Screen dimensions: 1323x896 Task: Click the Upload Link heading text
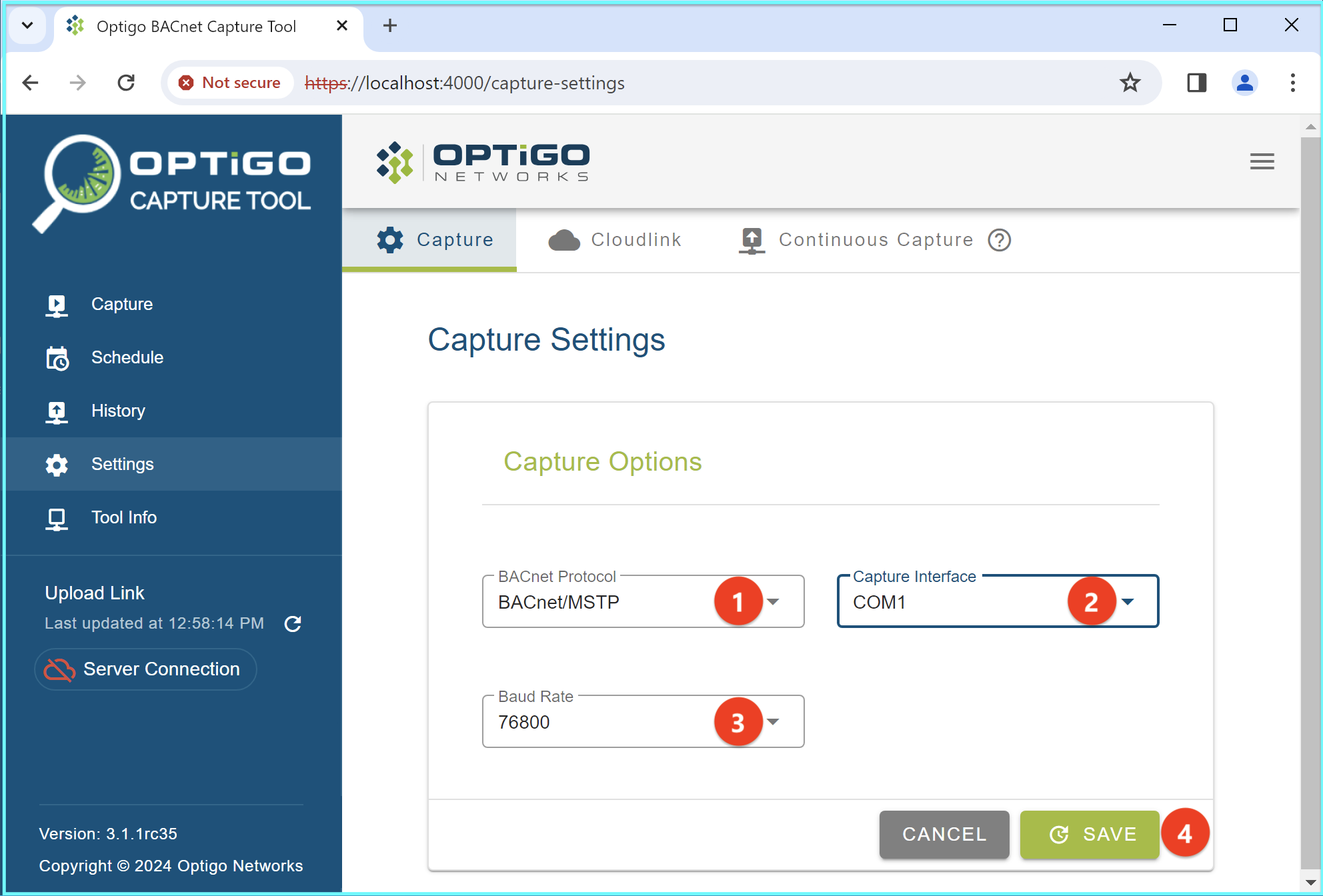click(95, 593)
